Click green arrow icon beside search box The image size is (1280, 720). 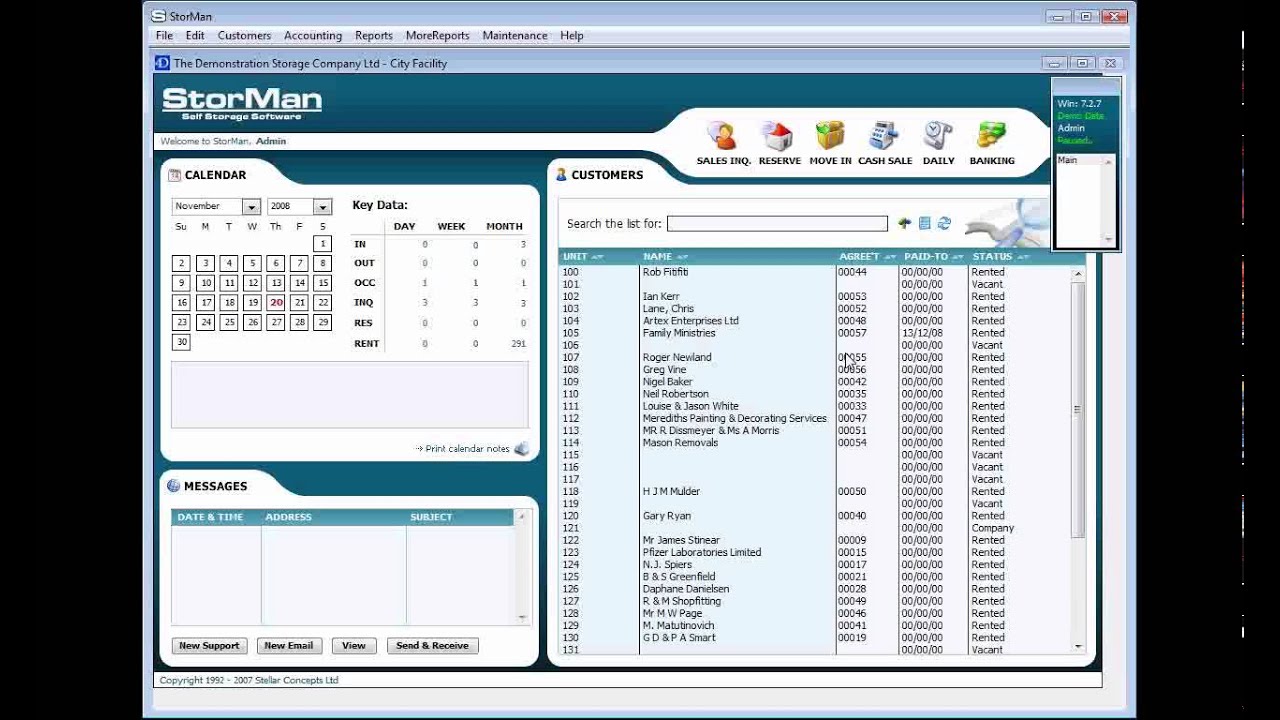pos(905,224)
